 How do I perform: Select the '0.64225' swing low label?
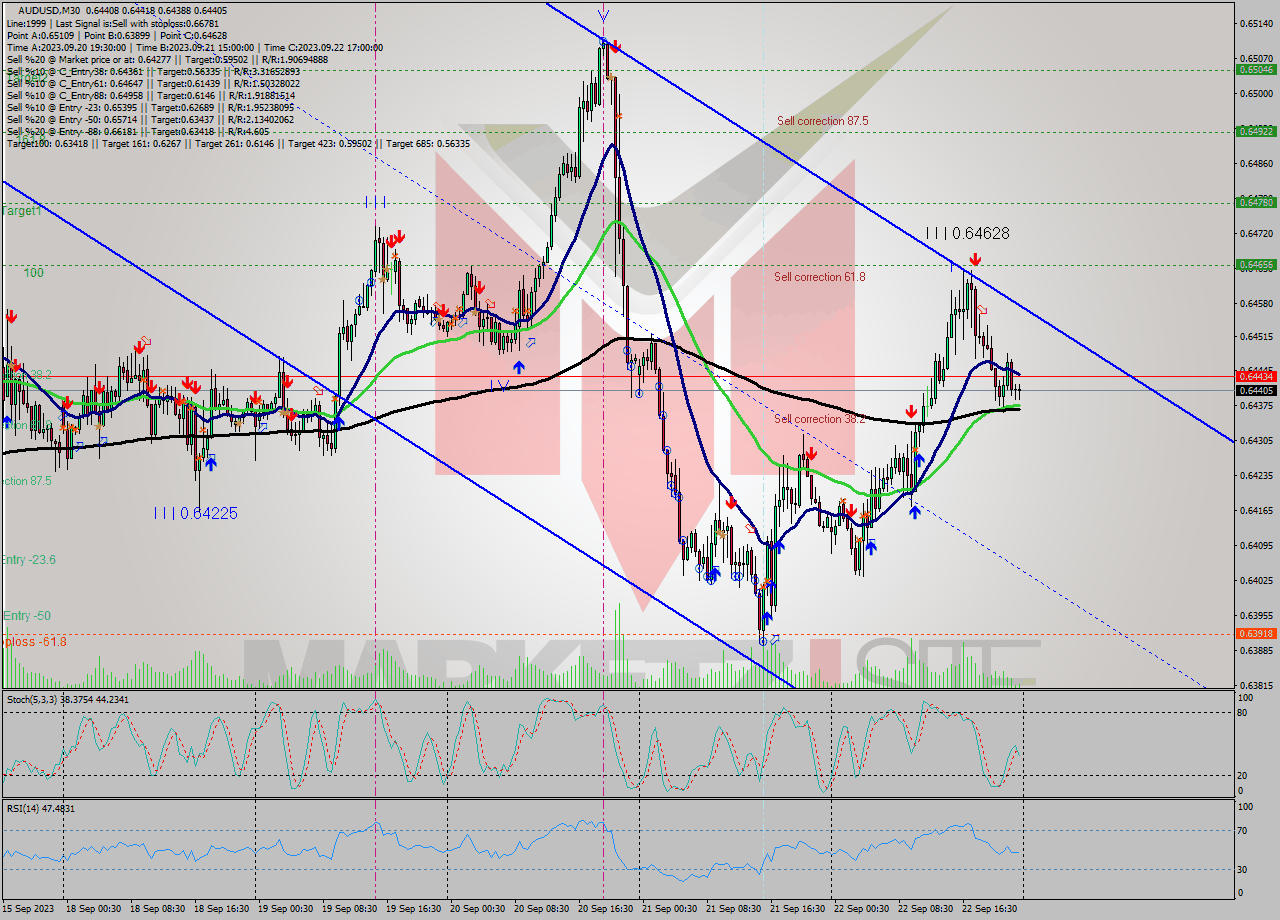click(x=208, y=513)
